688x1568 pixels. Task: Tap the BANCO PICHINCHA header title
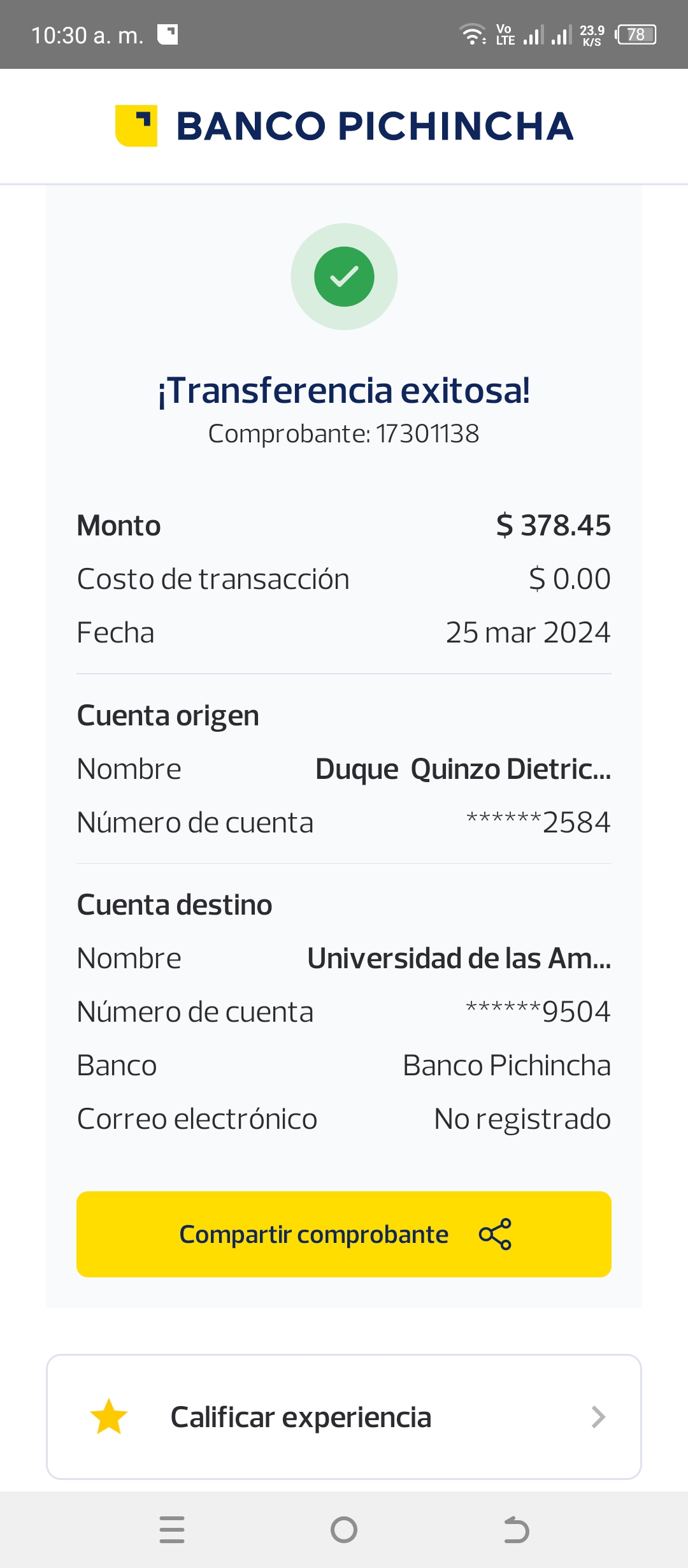pyautogui.click(x=375, y=126)
